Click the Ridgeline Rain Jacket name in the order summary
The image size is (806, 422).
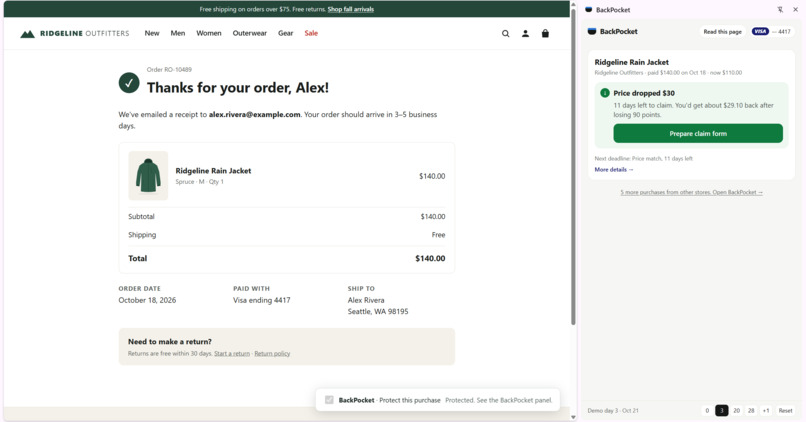tap(213, 171)
